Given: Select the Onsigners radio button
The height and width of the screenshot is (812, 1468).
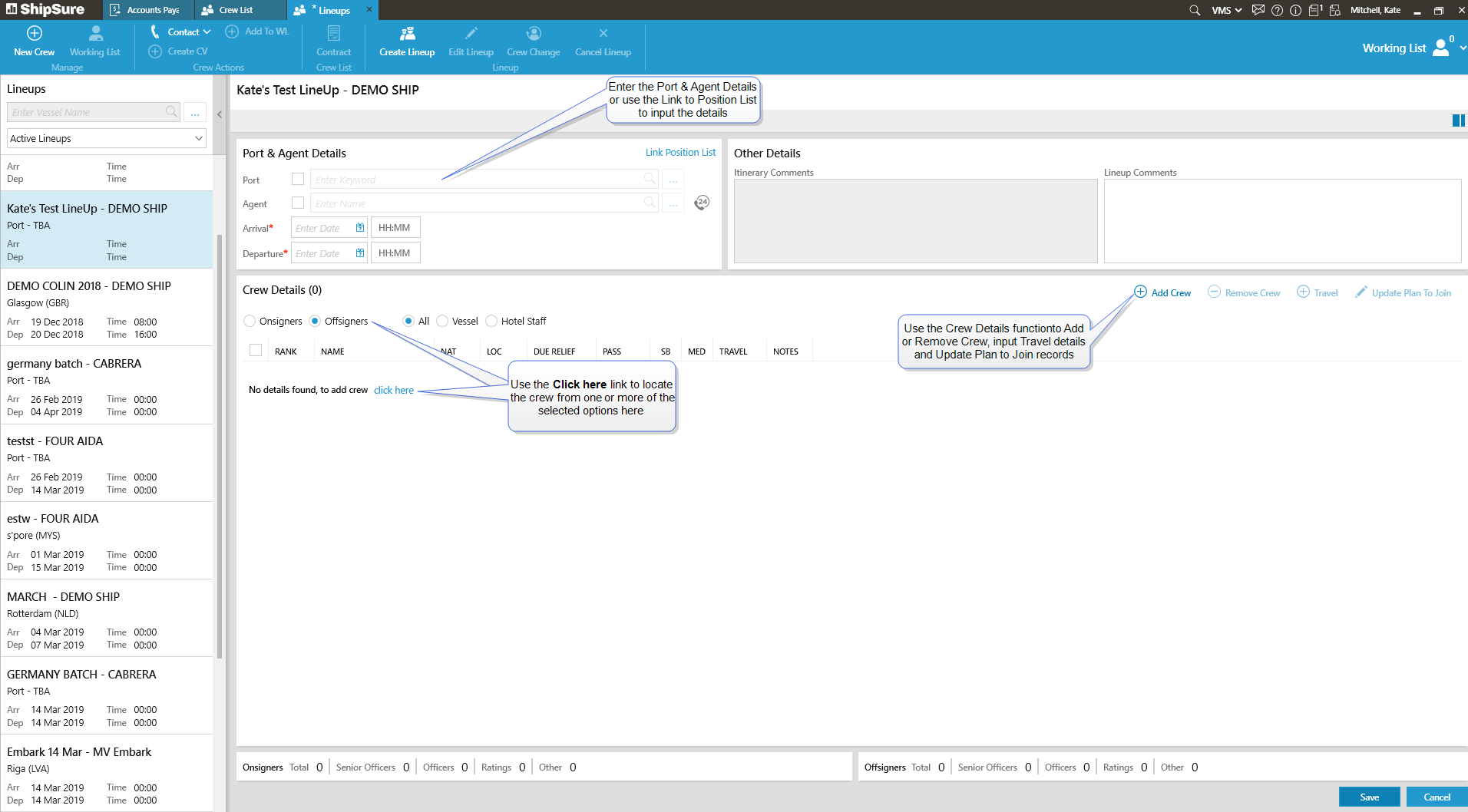Looking at the screenshot, I should [250, 321].
